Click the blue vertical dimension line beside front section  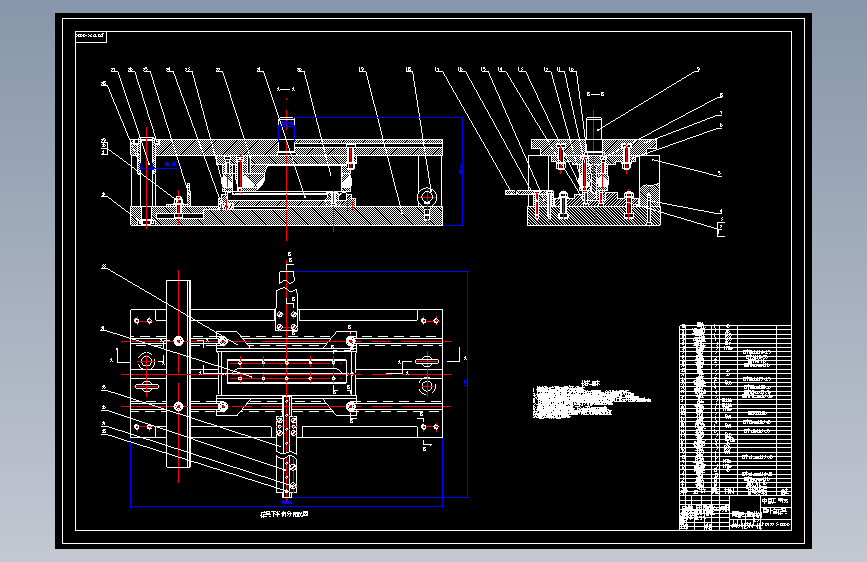point(462,171)
